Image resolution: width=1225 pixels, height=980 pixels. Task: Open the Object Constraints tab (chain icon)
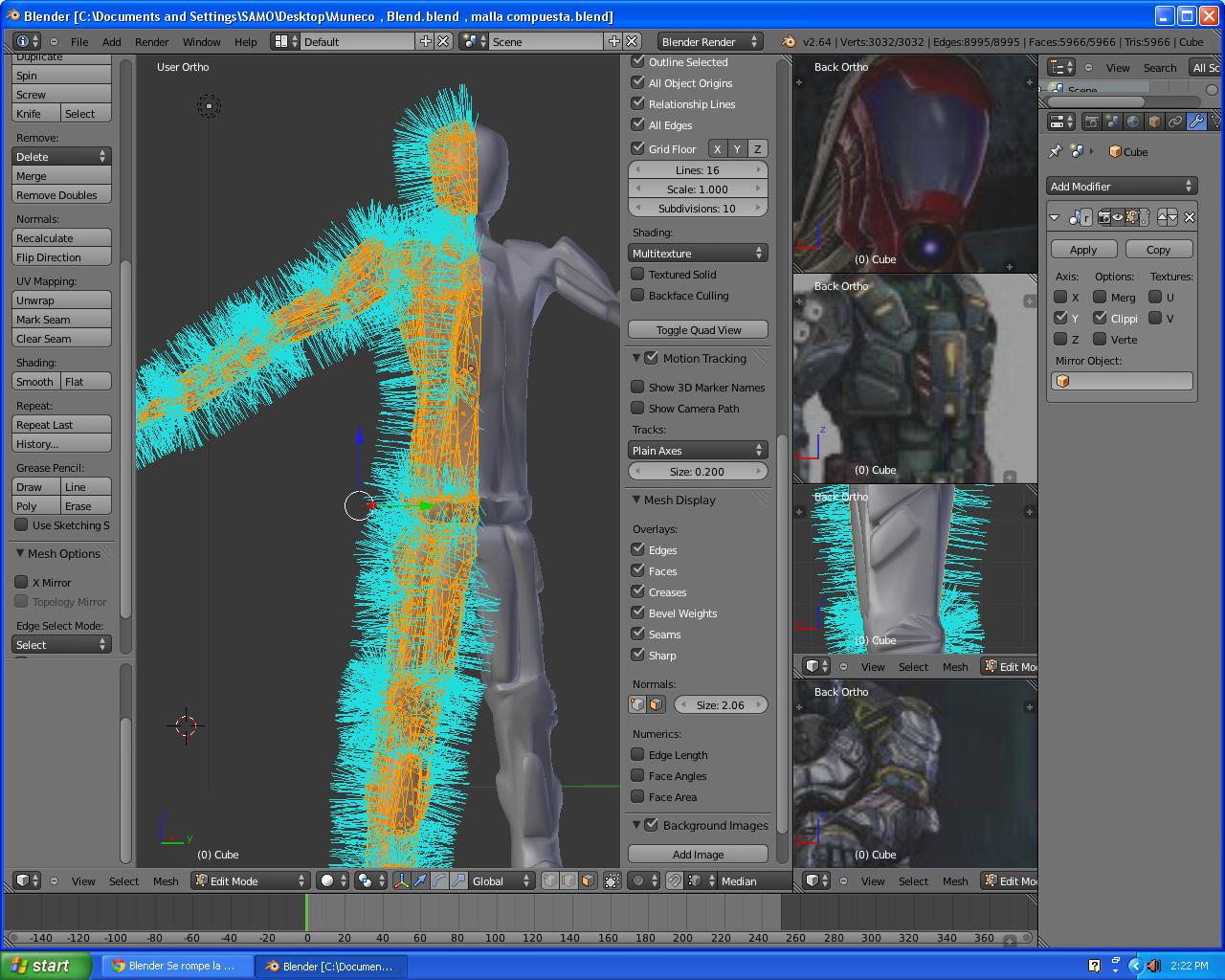(1175, 122)
